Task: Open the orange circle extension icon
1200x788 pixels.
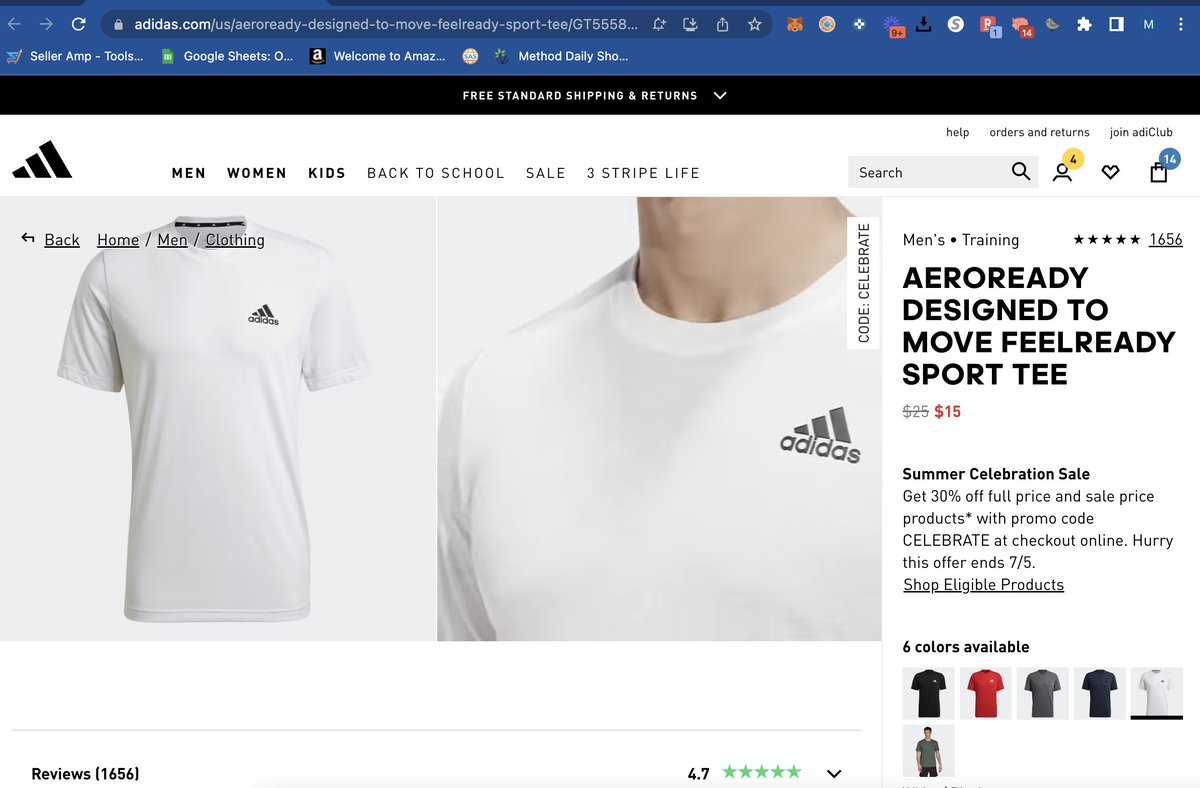Action: click(x=827, y=24)
